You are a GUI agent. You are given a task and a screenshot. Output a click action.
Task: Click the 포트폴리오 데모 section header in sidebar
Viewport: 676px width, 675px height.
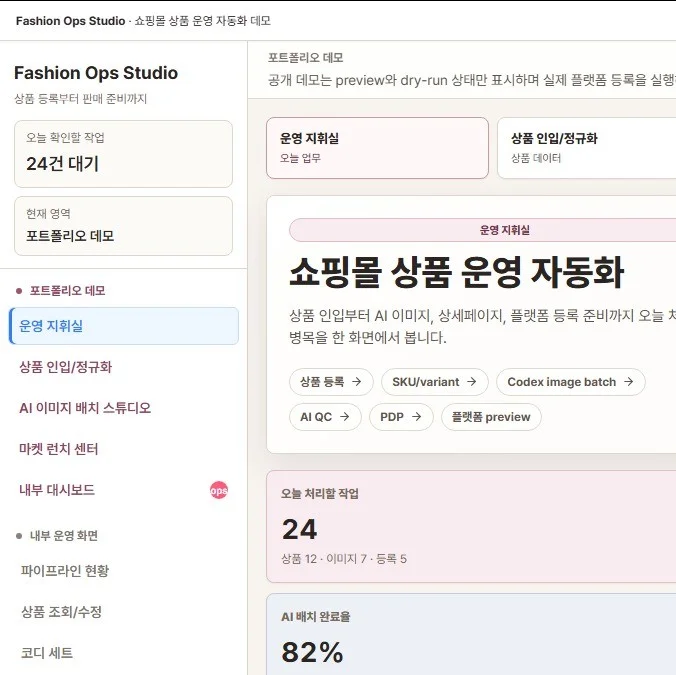[67, 291]
